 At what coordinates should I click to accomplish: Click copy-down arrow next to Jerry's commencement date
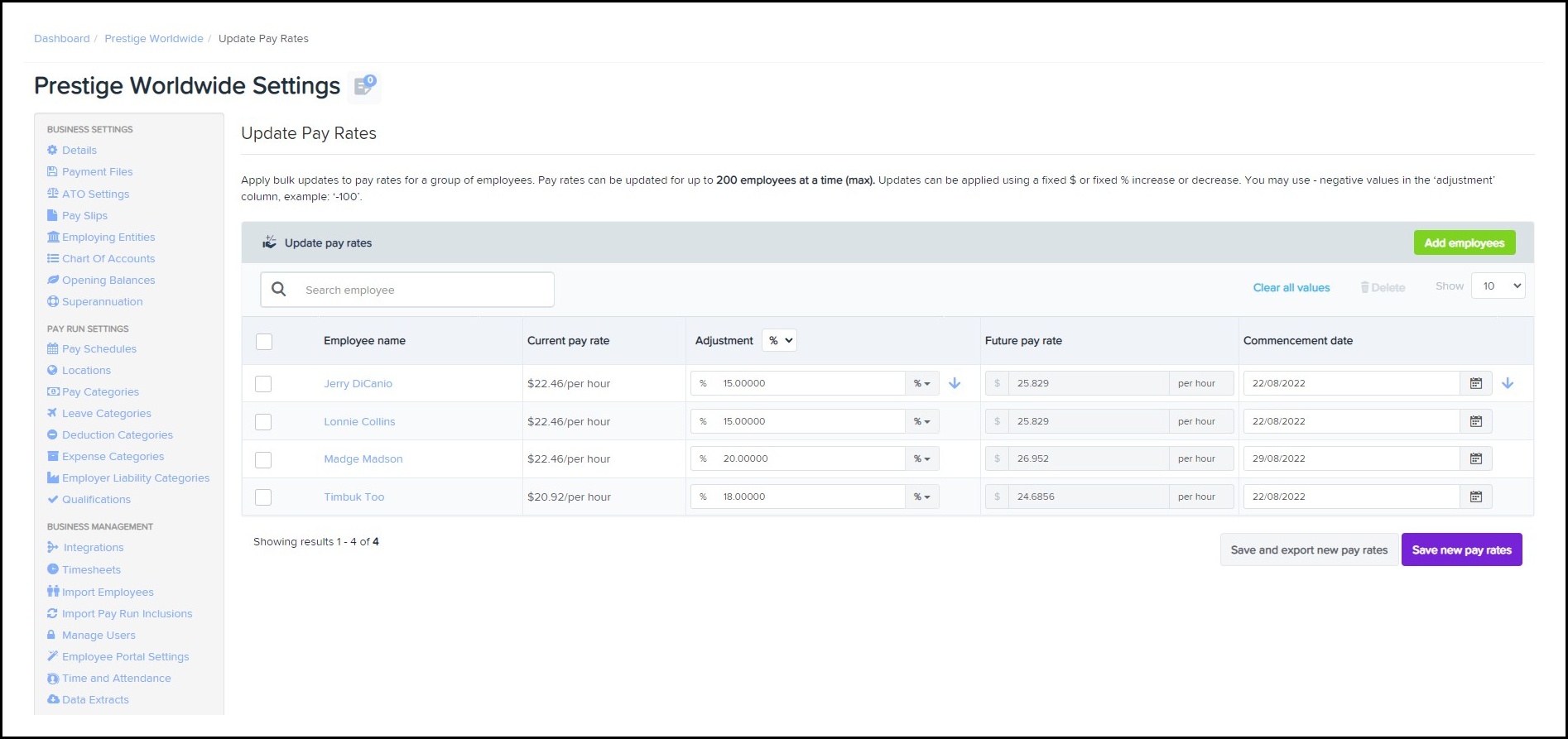tap(1508, 383)
